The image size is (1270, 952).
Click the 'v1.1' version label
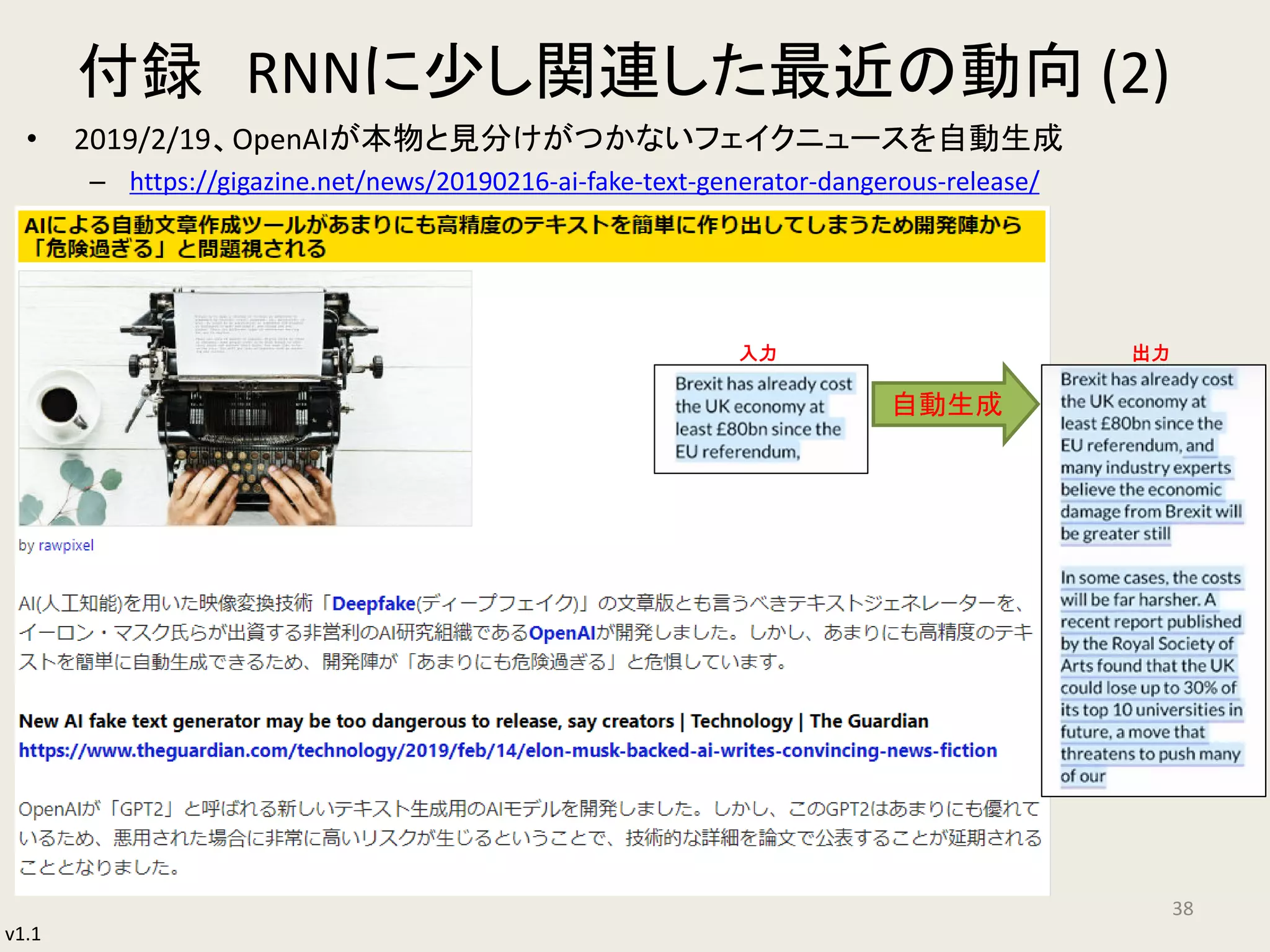coord(23,934)
